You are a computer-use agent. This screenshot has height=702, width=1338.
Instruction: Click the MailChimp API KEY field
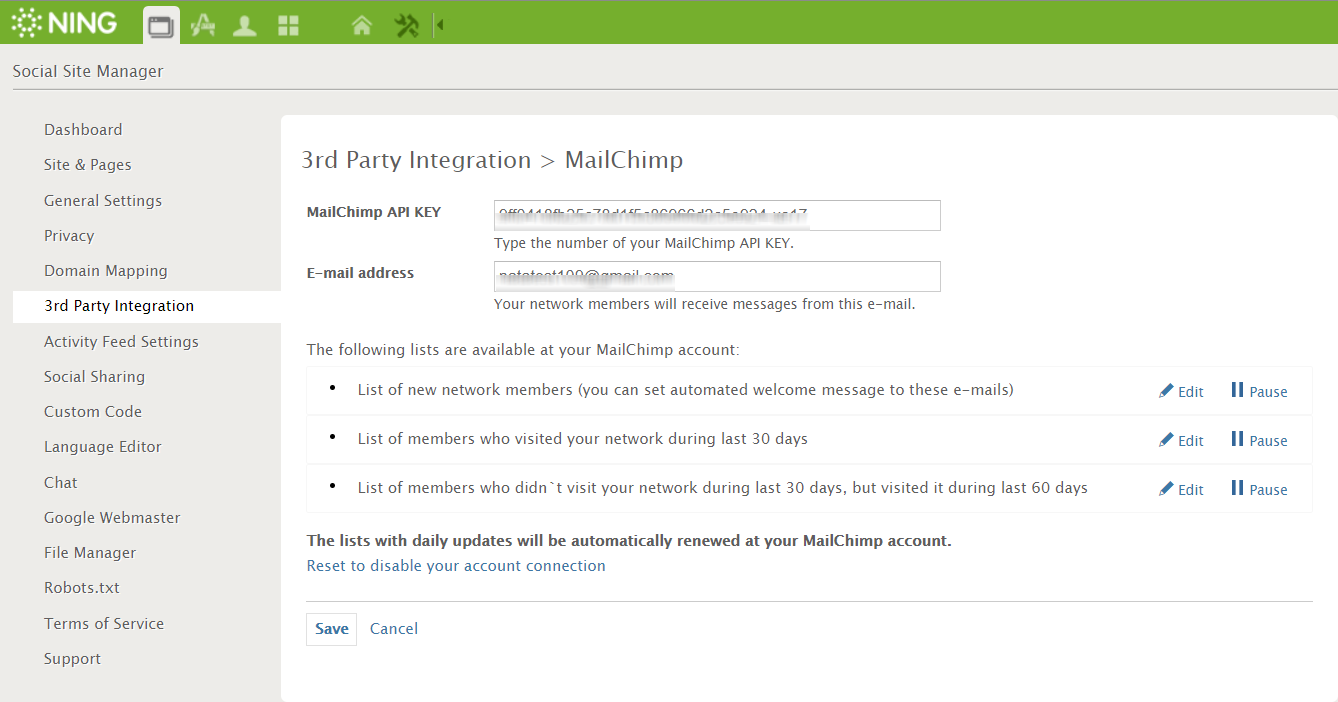pyautogui.click(x=717, y=215)
